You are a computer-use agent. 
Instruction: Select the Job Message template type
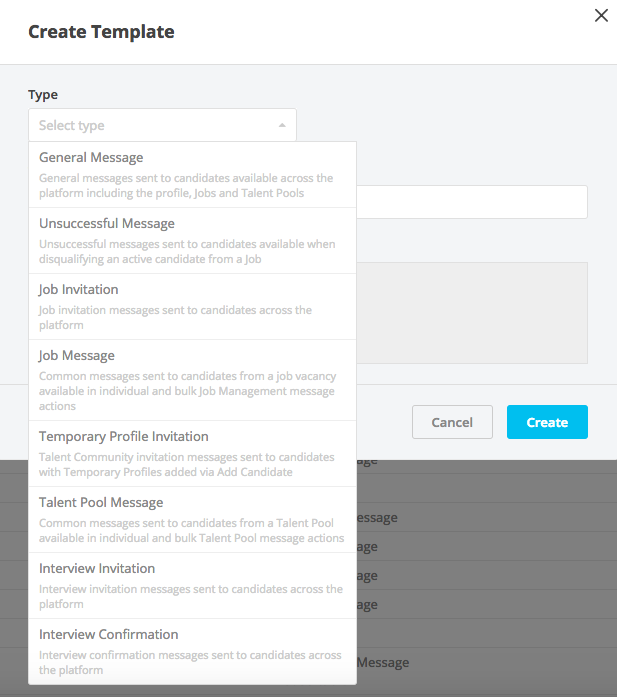(x=77, y=356)
